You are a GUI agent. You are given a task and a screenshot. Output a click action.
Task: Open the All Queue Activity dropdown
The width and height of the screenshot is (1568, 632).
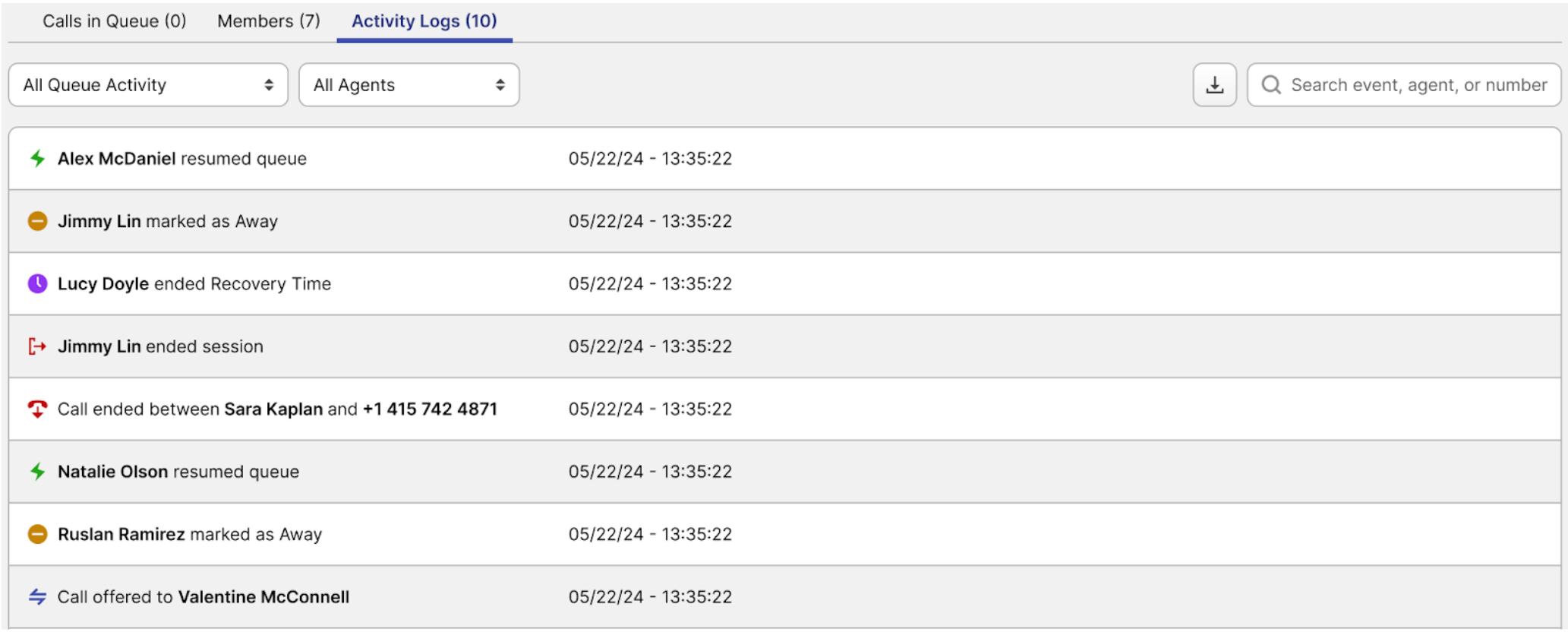click(148, 85)
